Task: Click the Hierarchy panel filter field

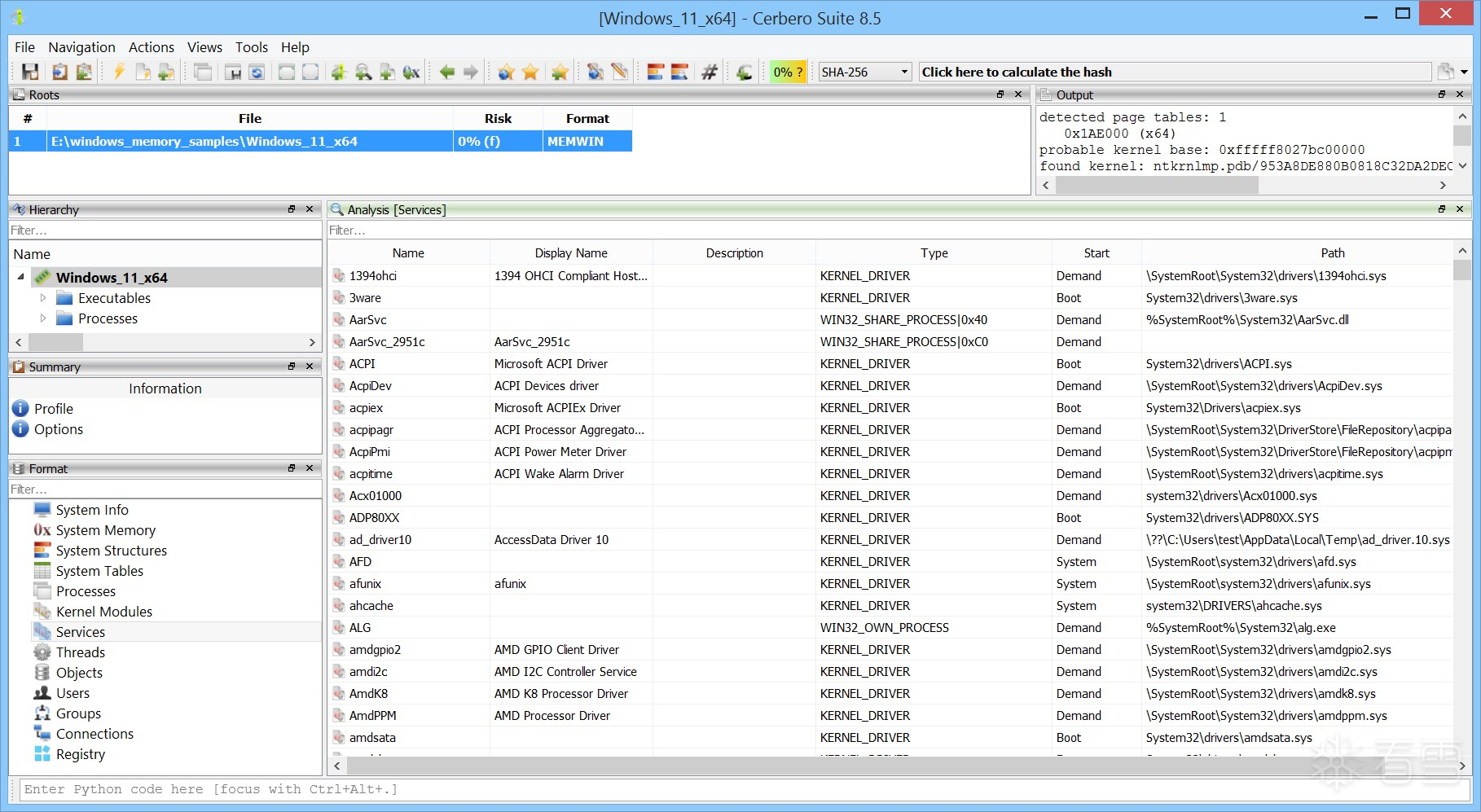Action: pyautogui.click(x=165, y=230)
